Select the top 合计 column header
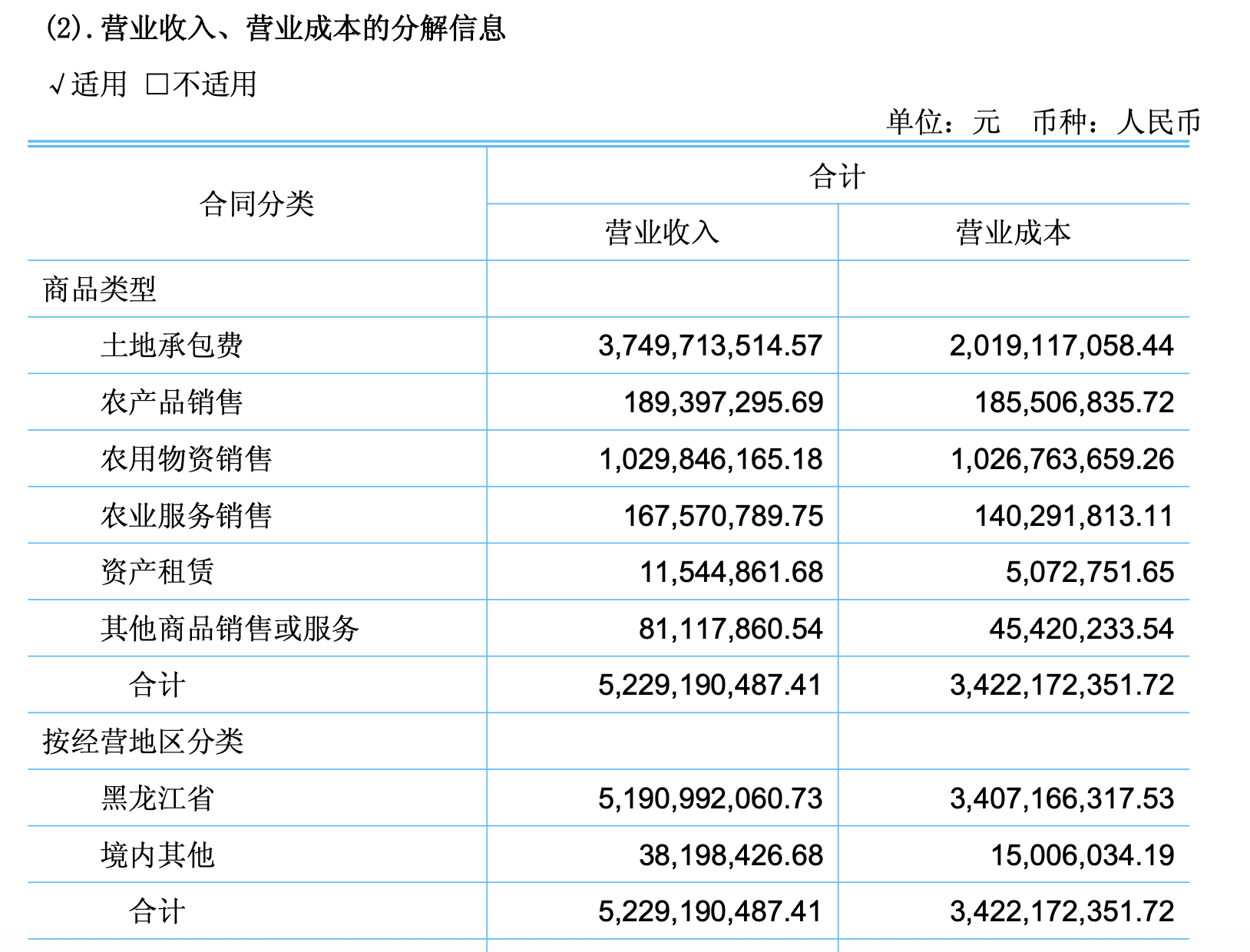The height and width of the screenshot is (952, 1250). click(x=837, y=177)
